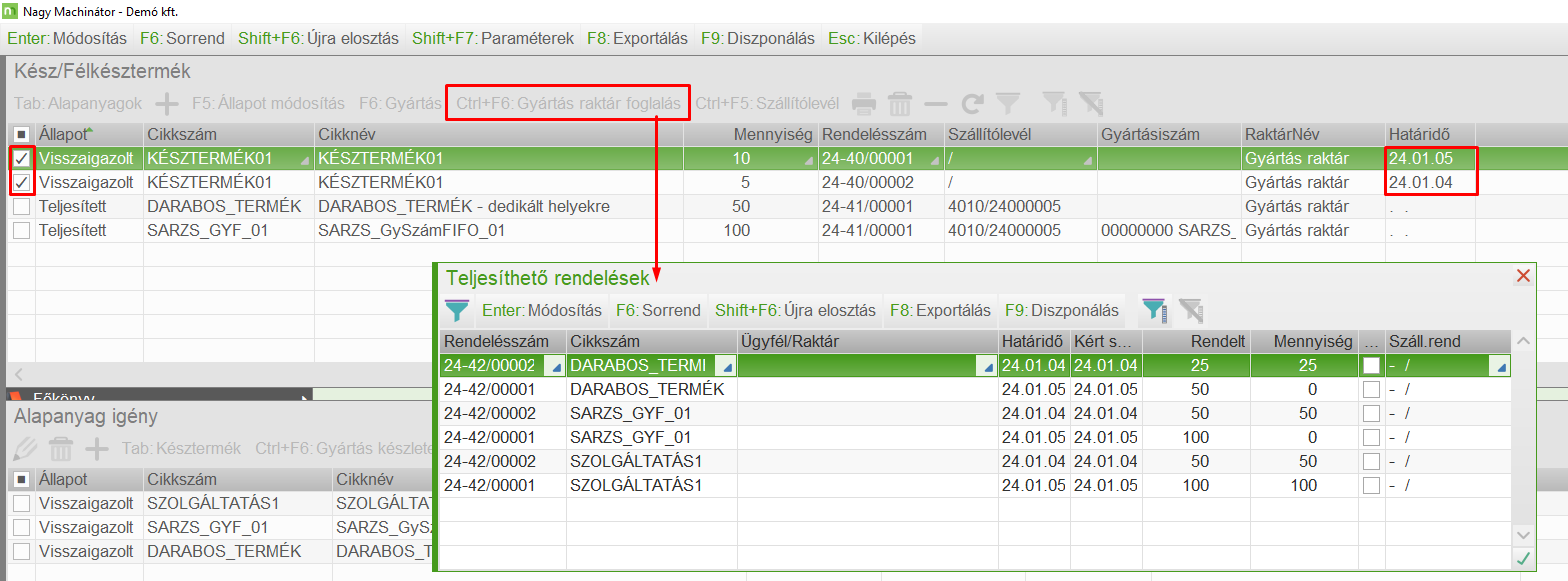Click the plain funnel filter icon in Kész/Félkésztermék toolbar
1568x581 pixels.
tap(1008, 103)
